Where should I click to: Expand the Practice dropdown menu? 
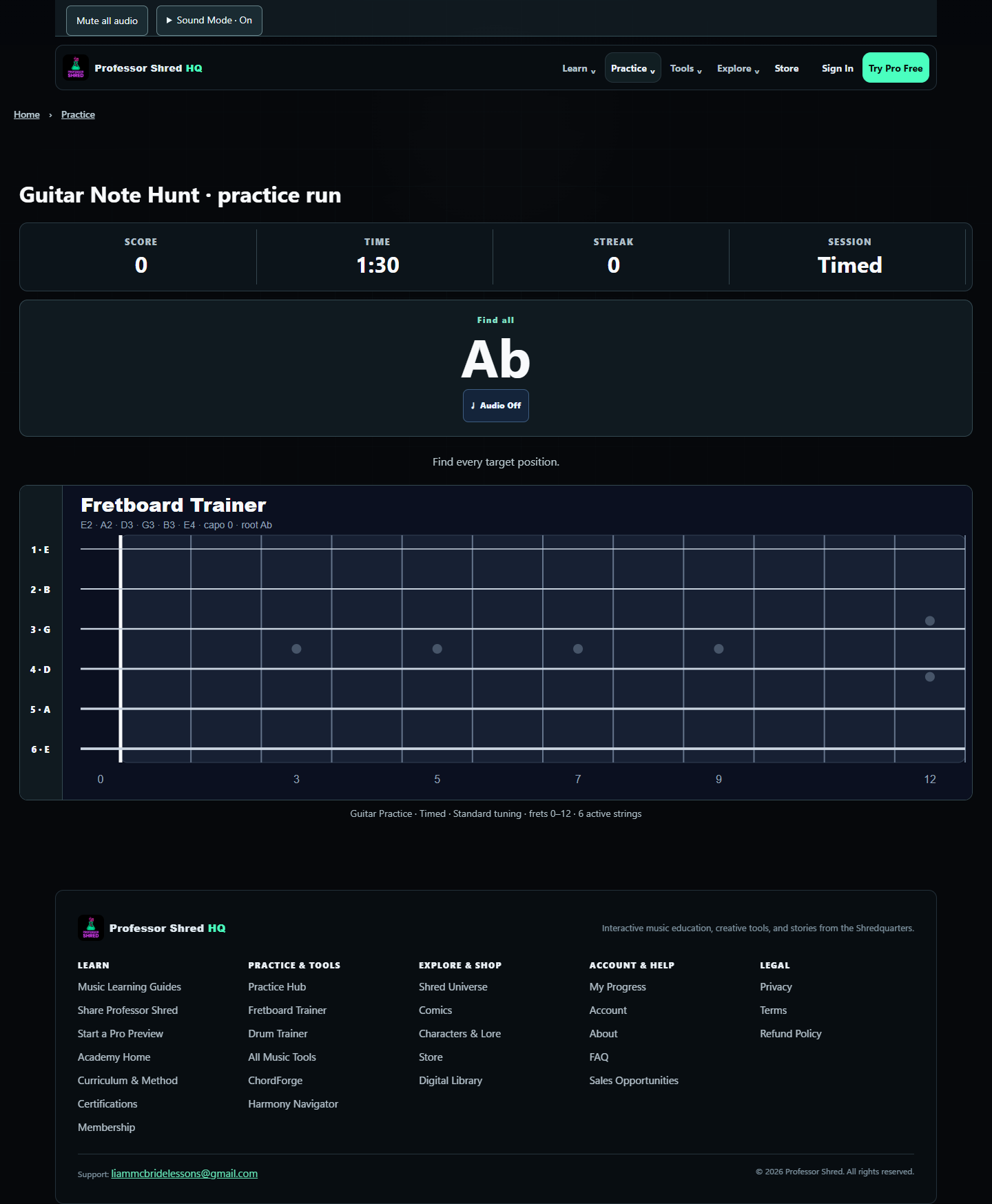(x=633, y=68)
